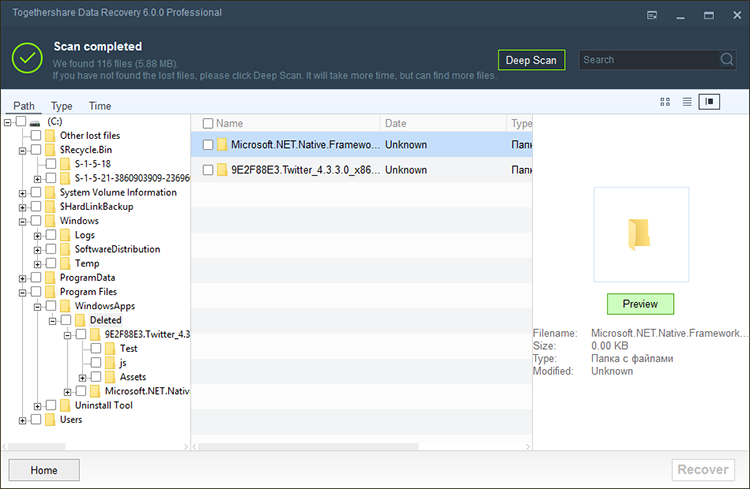
Task: Tick the select-all Name column checkbox
Action: click(208, 123)
